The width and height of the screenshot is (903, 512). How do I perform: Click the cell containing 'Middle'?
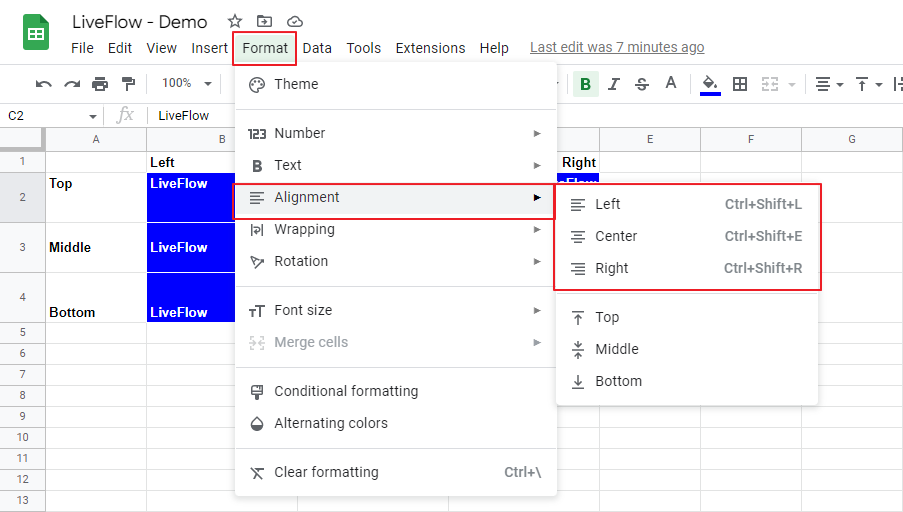[x=96, y=248]
